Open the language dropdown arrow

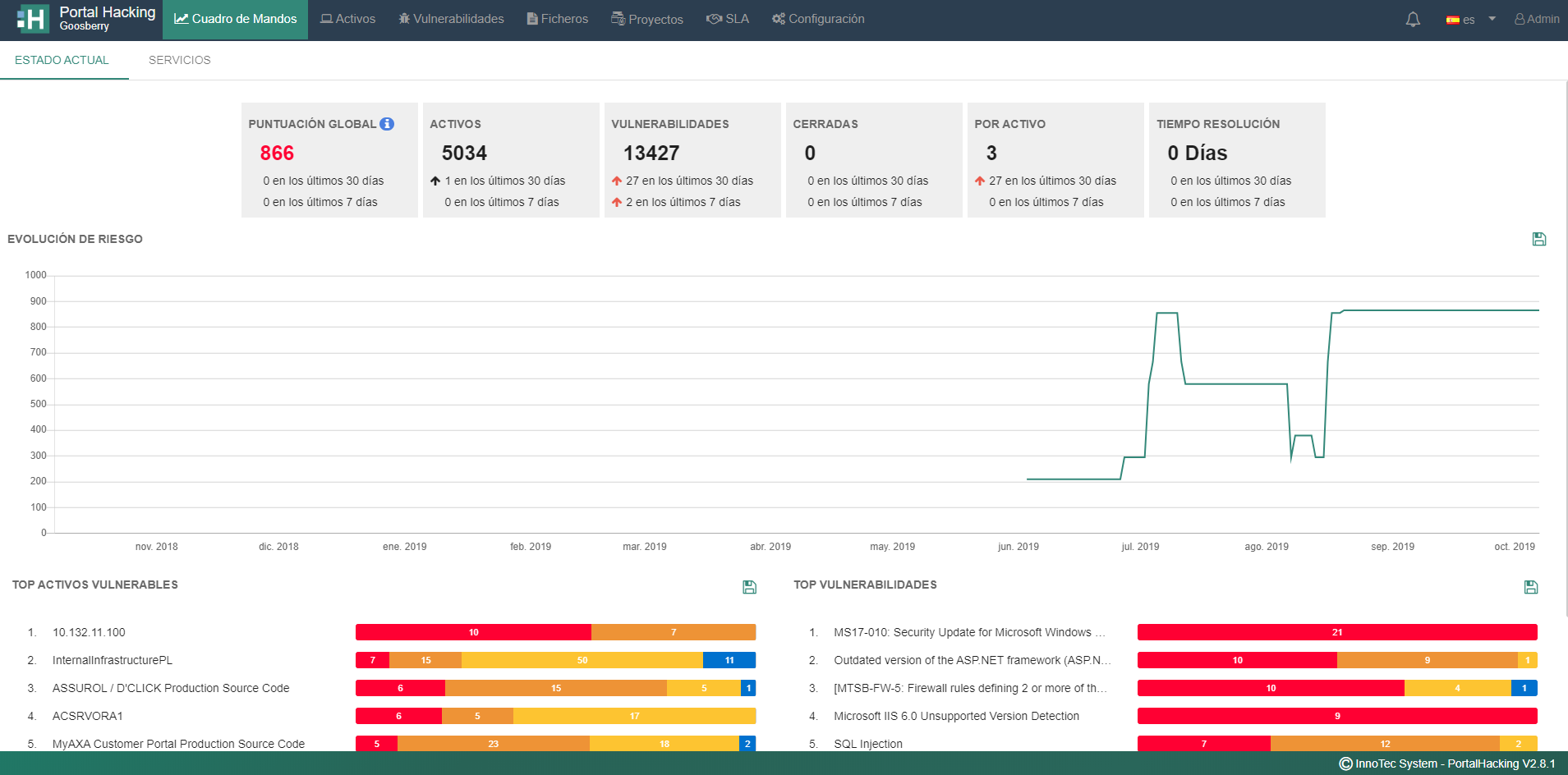click(1492, 19)
